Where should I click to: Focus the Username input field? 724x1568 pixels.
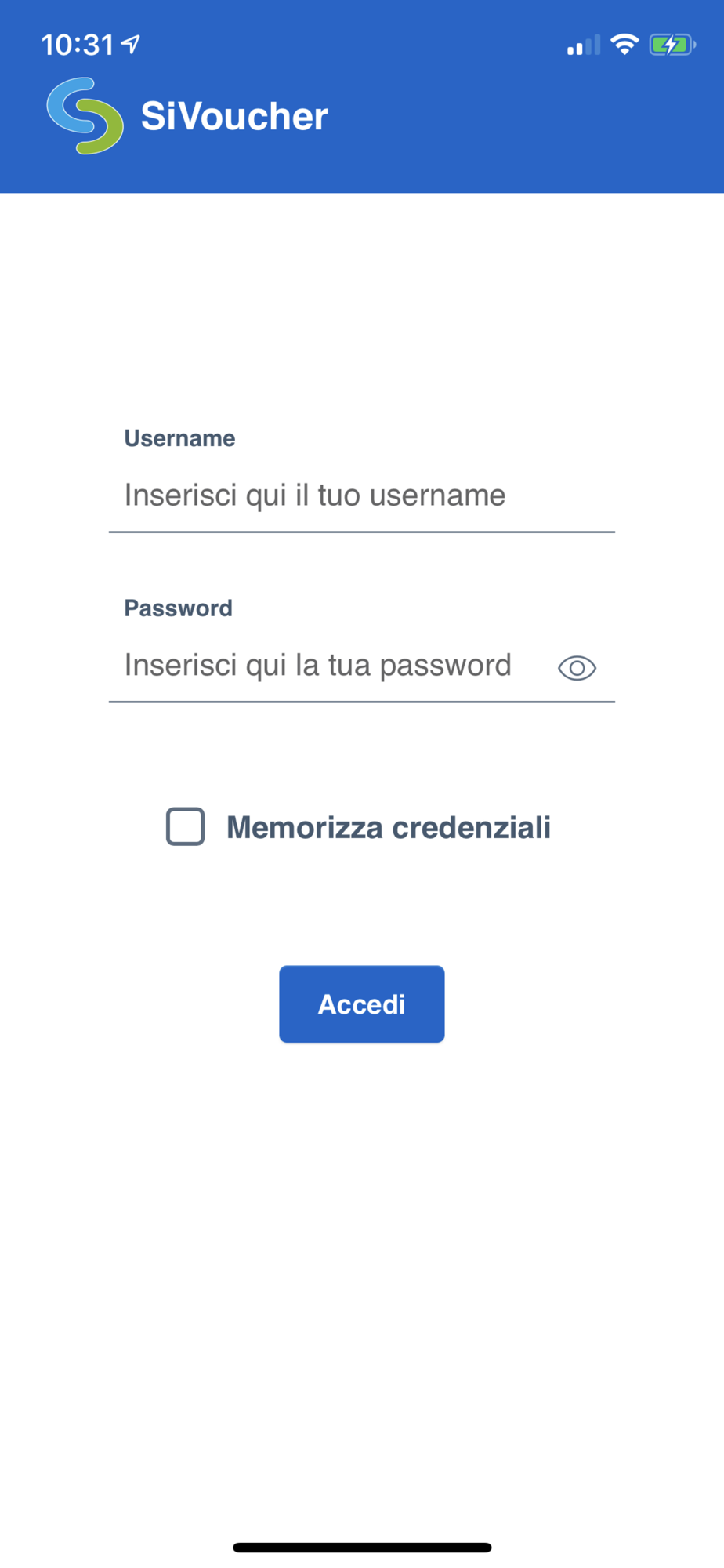(x=362, y=495)
